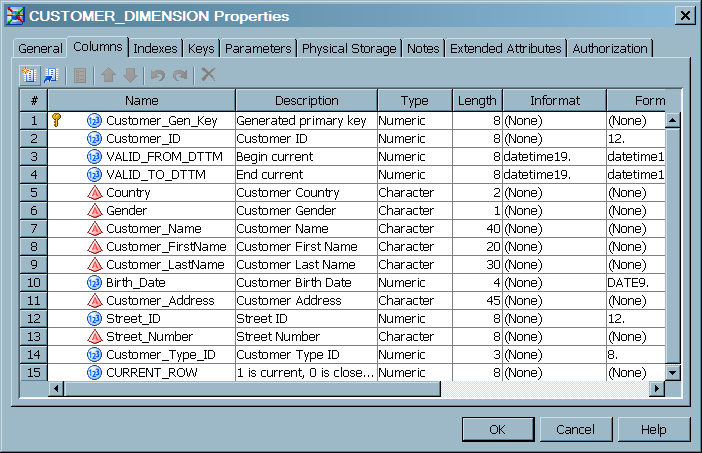The image size is (702, 453).
Task: Click the Redo toolbar icon
Action: 180,75
